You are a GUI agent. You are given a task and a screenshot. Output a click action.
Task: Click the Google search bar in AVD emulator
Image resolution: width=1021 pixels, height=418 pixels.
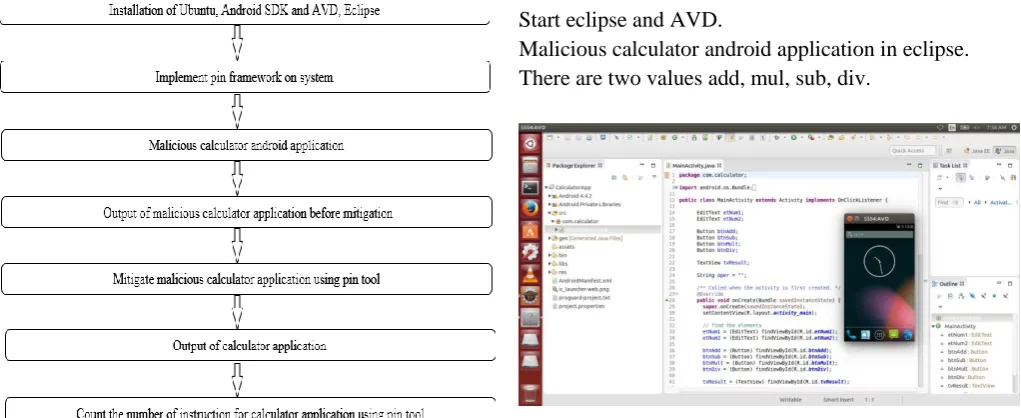tap(879, 234)
